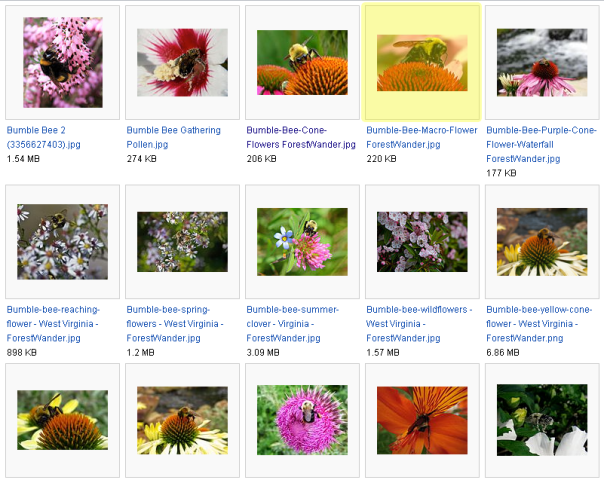Viewport: 604px width, 483px height.
Task: Follow the Bumble-Bee-Macro-Flower ForestWander.jpg link
Action: [x=422, y=137]
